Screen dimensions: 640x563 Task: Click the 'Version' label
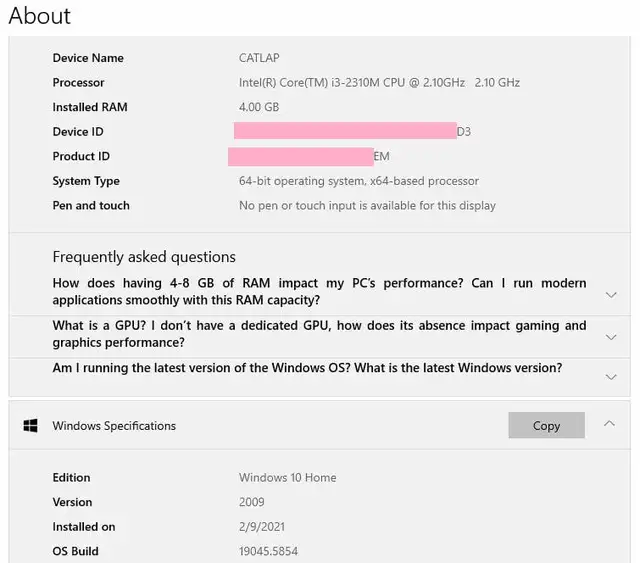coord(72,502)
